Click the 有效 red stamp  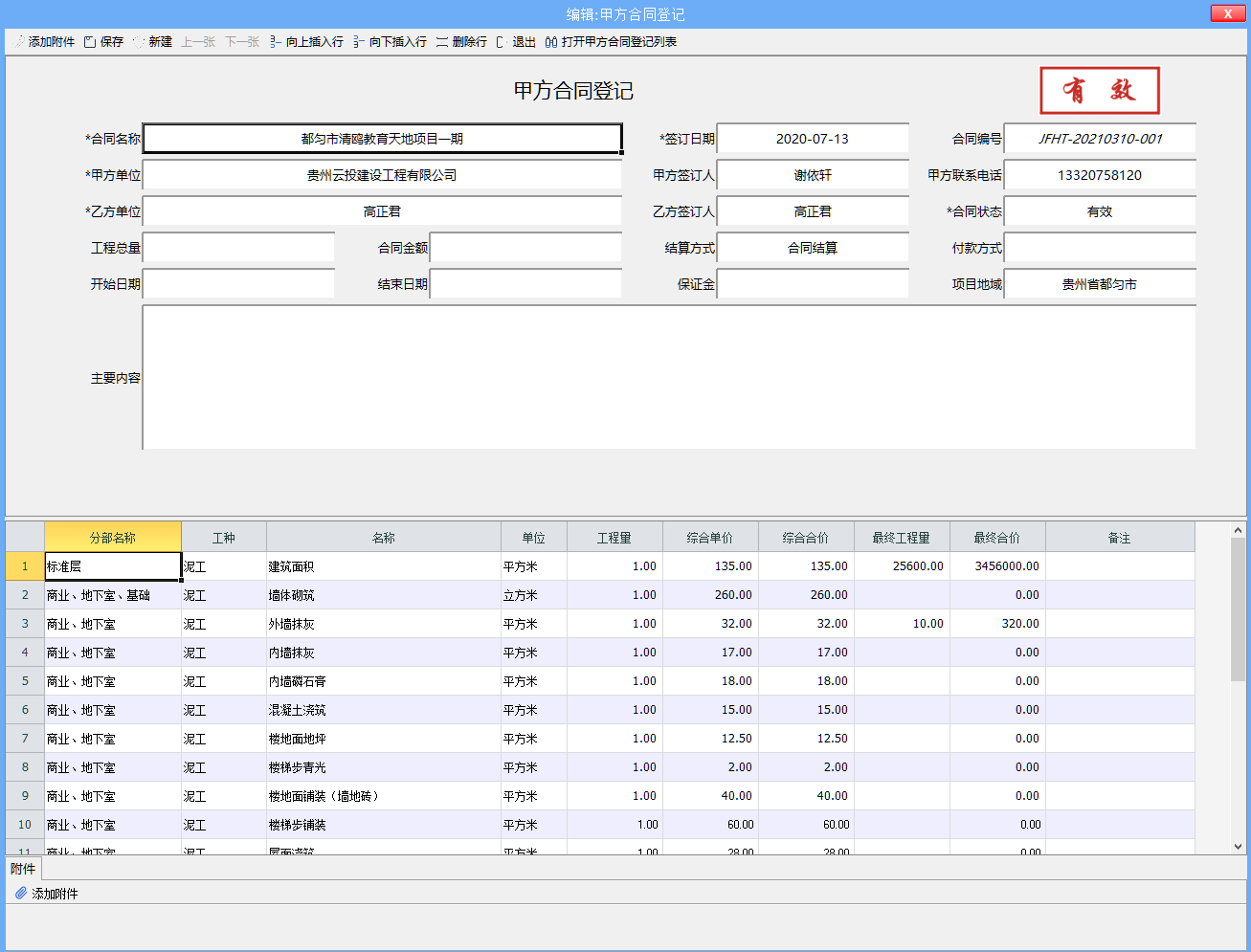tap(1100, 91)
